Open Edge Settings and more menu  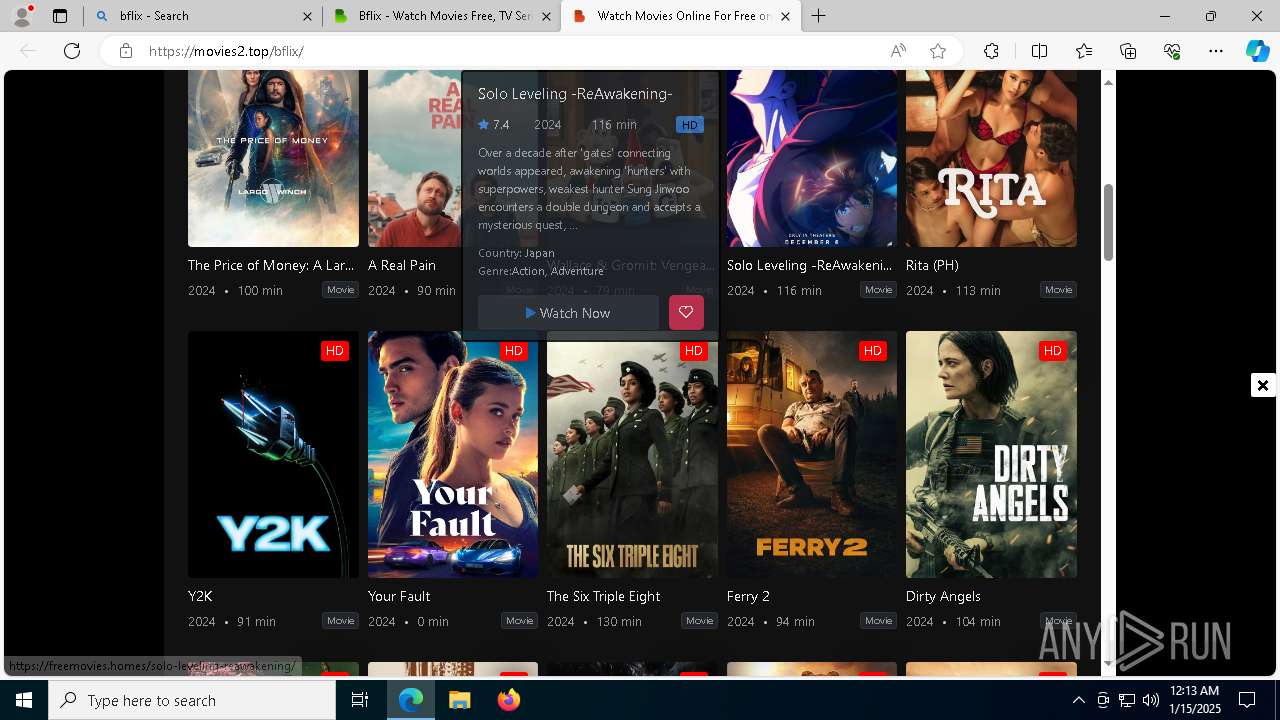coord(1216,51)
